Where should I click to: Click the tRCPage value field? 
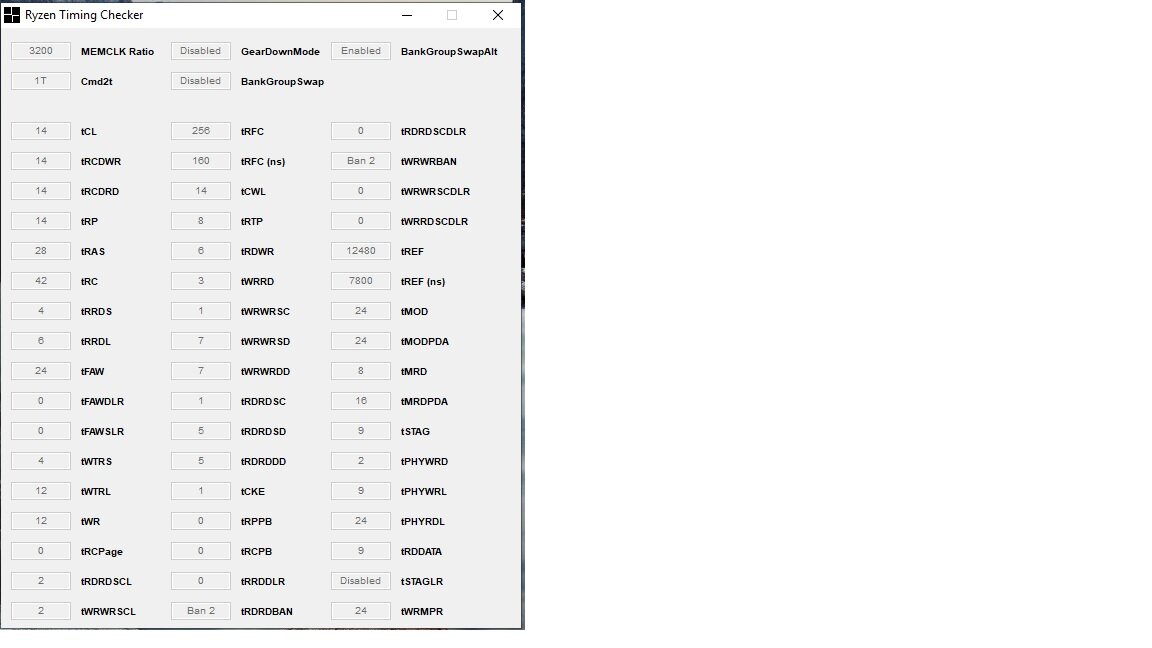41,551
